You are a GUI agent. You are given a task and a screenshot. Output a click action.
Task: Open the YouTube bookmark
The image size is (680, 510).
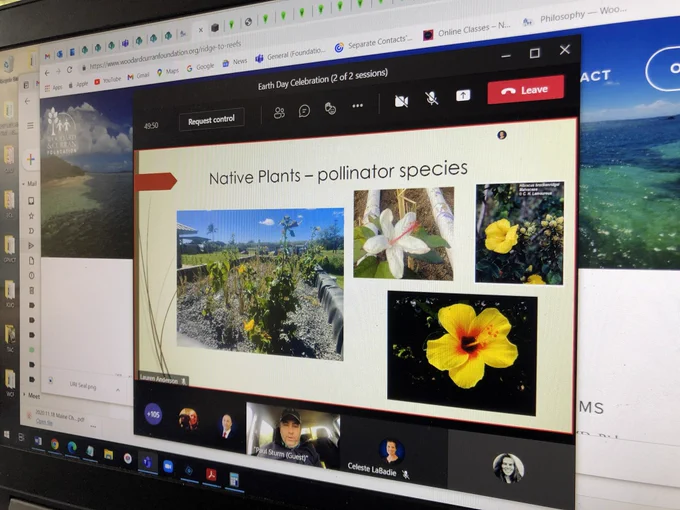[108, 80]
